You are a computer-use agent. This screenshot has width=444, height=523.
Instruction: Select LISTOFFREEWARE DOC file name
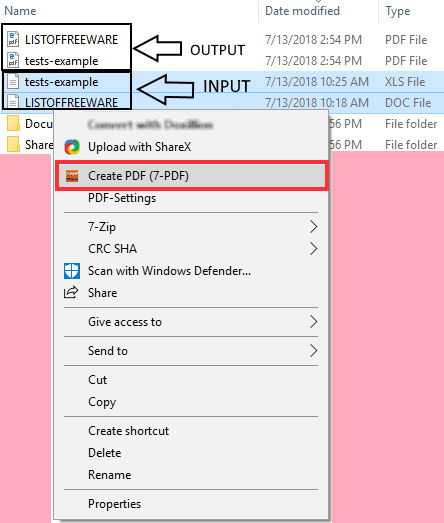(71, 102)
